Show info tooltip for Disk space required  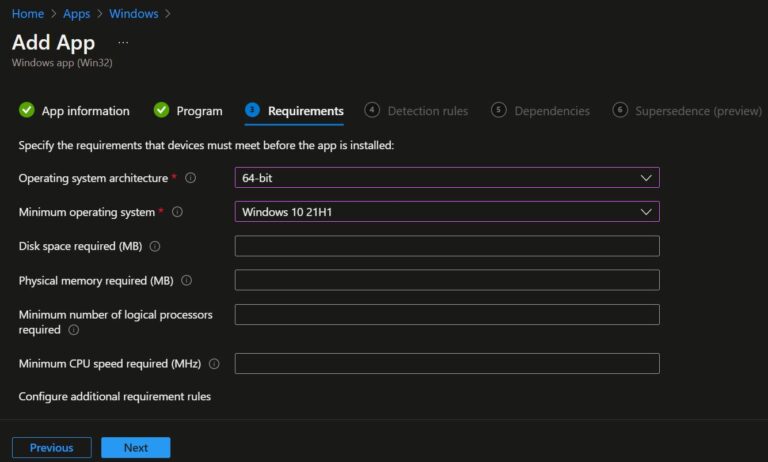(x=155, y=246)
